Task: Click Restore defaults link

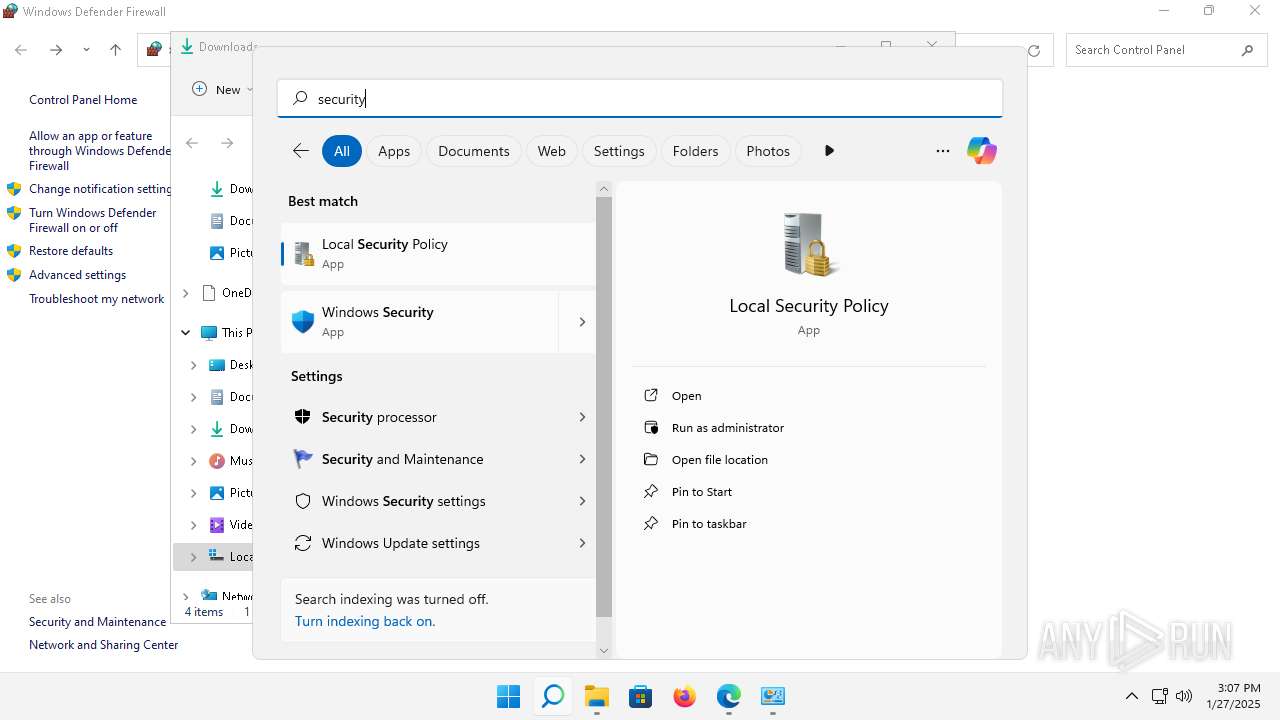Action: (x=71, y=251)
